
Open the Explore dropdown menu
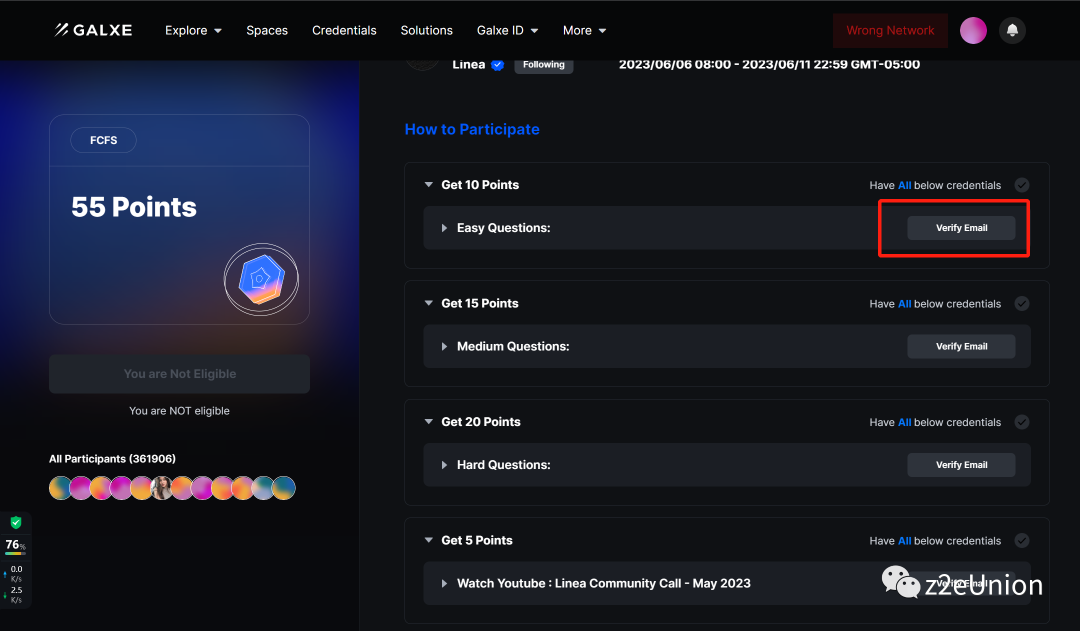193,30
